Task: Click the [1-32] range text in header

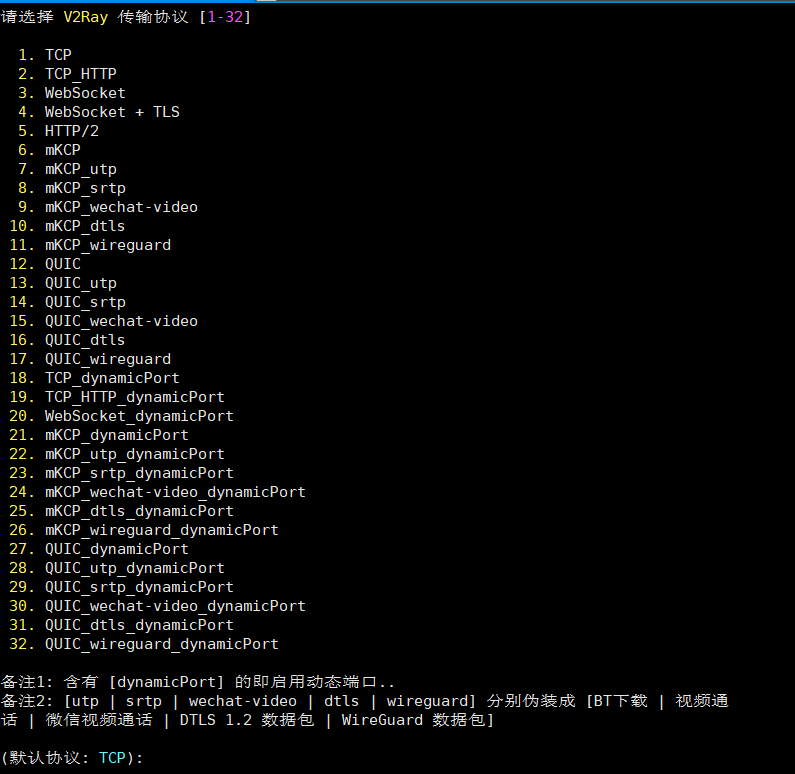Action: [224, 17]
